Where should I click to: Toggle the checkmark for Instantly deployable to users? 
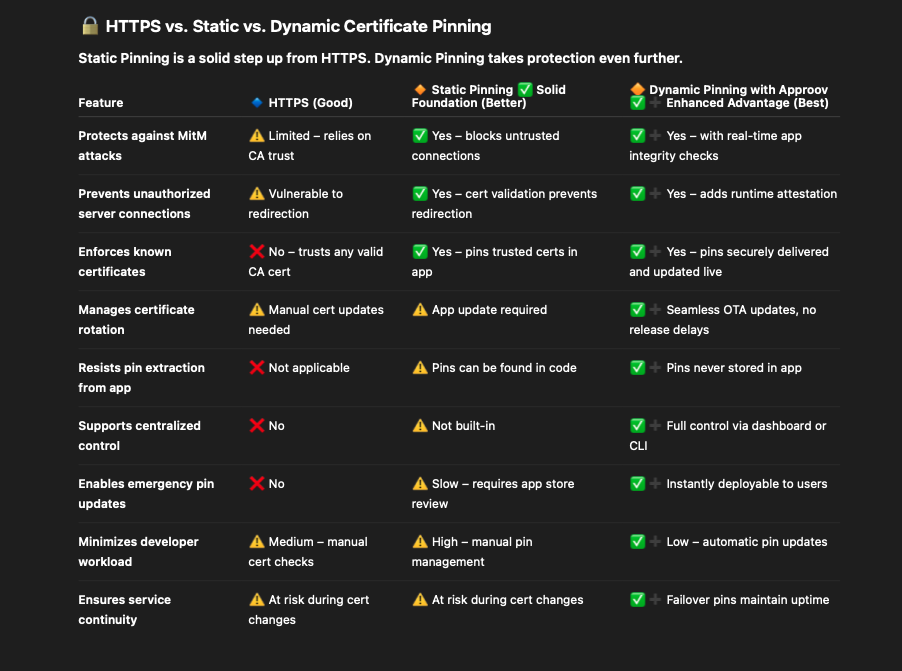point(637,483)
